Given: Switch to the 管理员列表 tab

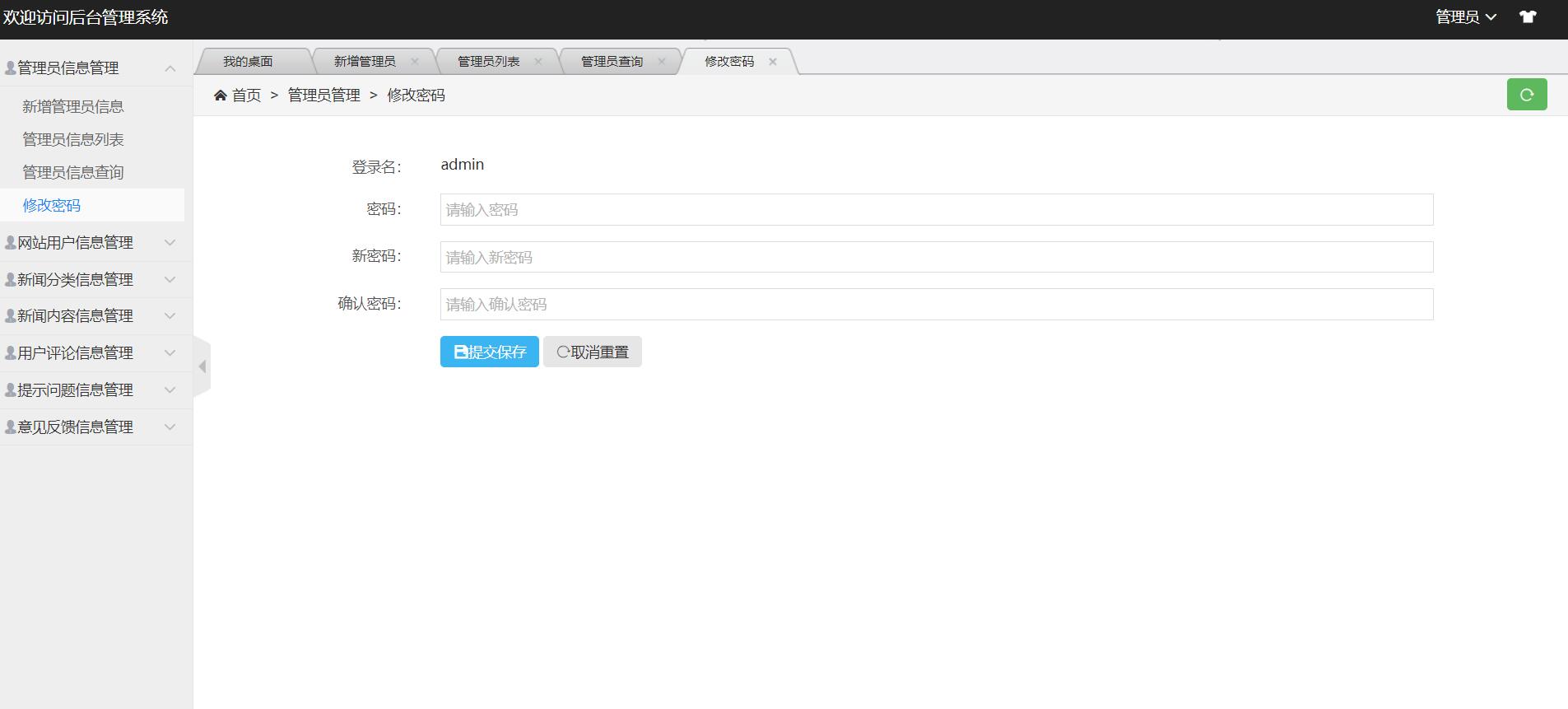Looking at the screenshot, I should point(488,62).
